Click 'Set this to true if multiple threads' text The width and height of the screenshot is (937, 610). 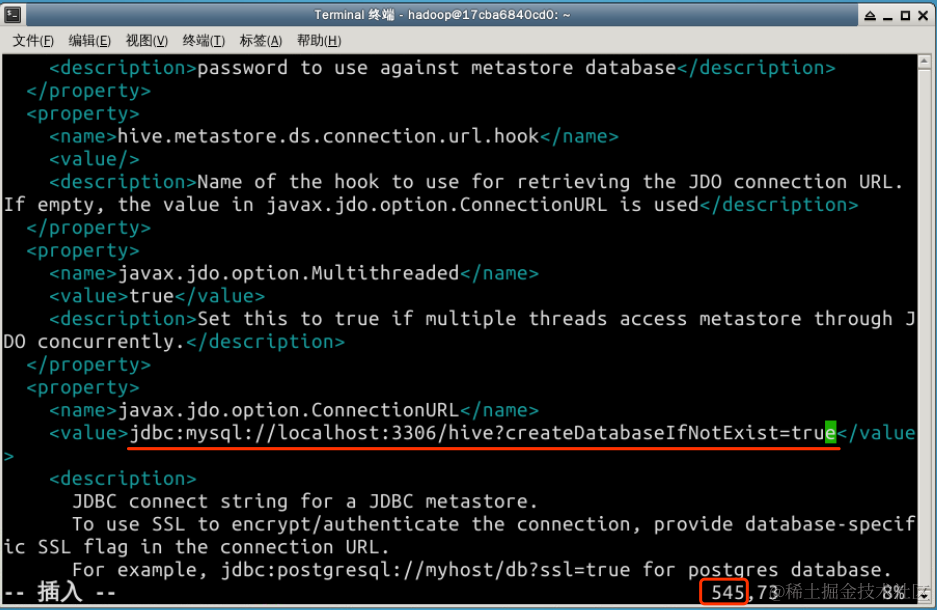click(556, 318)
